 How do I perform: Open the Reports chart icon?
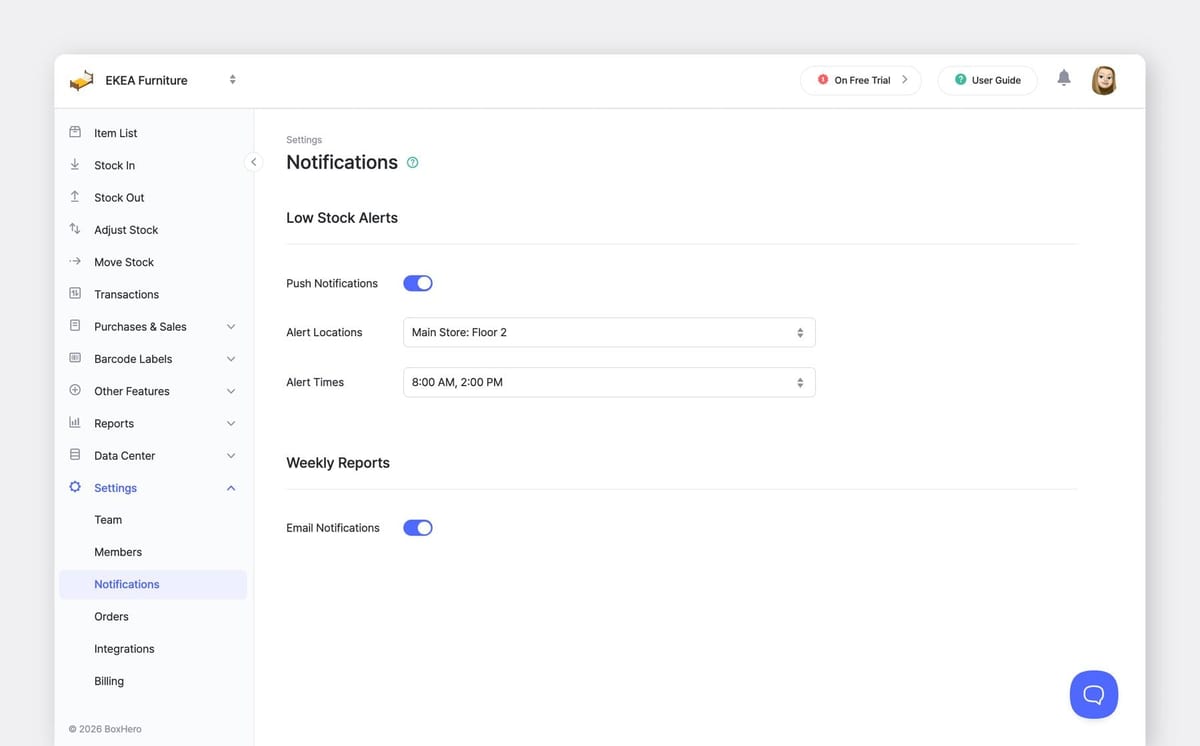(x=74, y=422)
